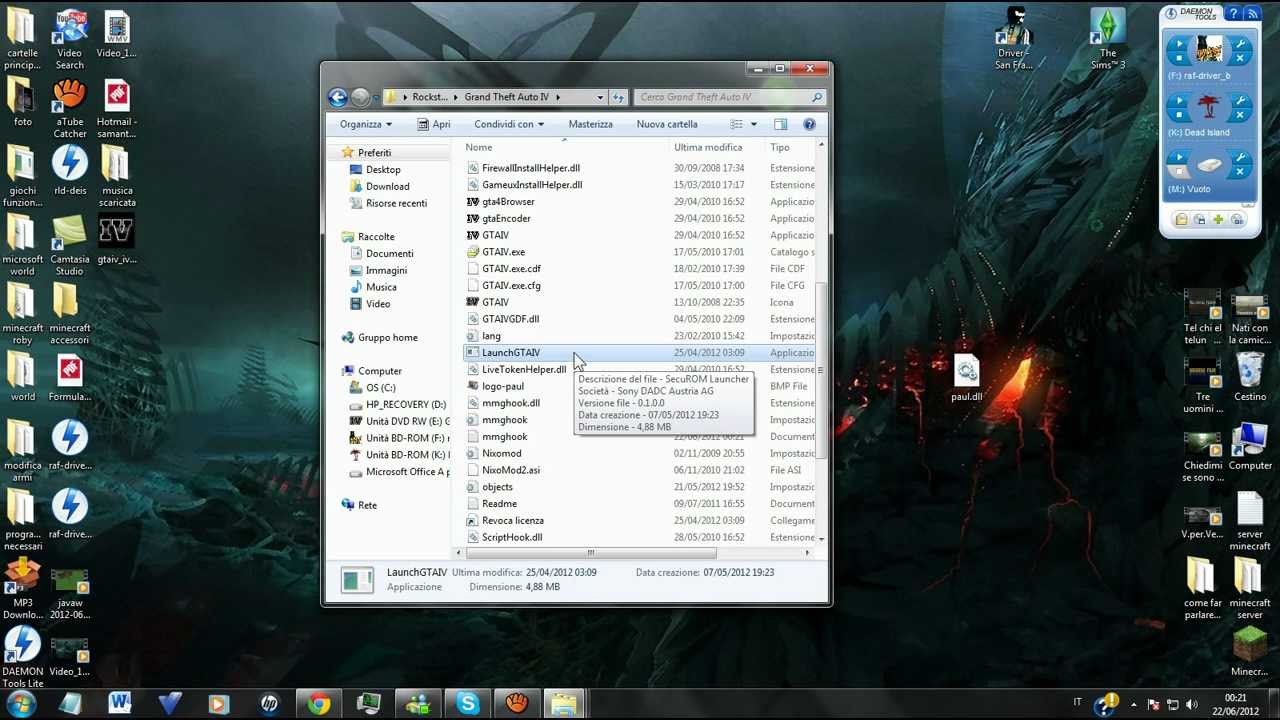Refresh the Grand Theft Auto IV folder
The width and height of the screenshot is (1280, 720).
click(618, 97)
